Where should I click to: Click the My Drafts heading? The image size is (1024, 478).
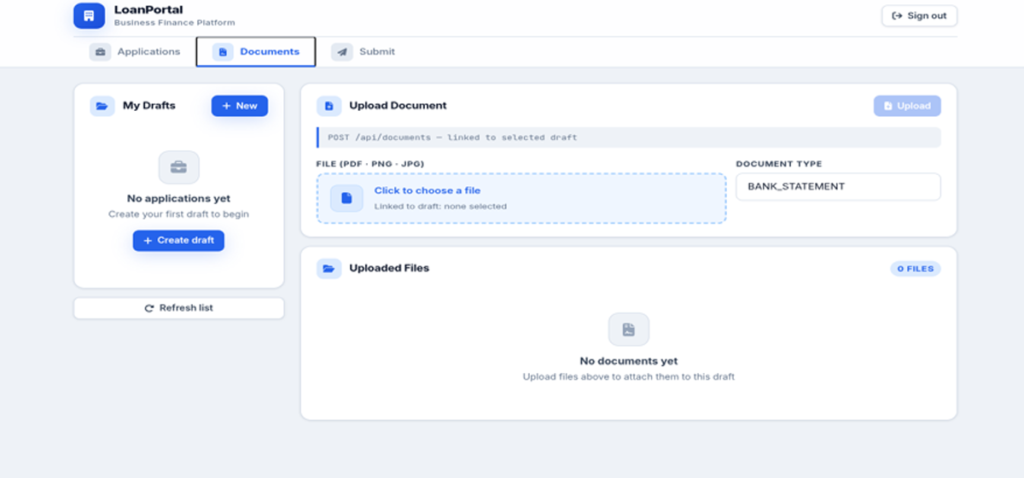click(149, 106)
